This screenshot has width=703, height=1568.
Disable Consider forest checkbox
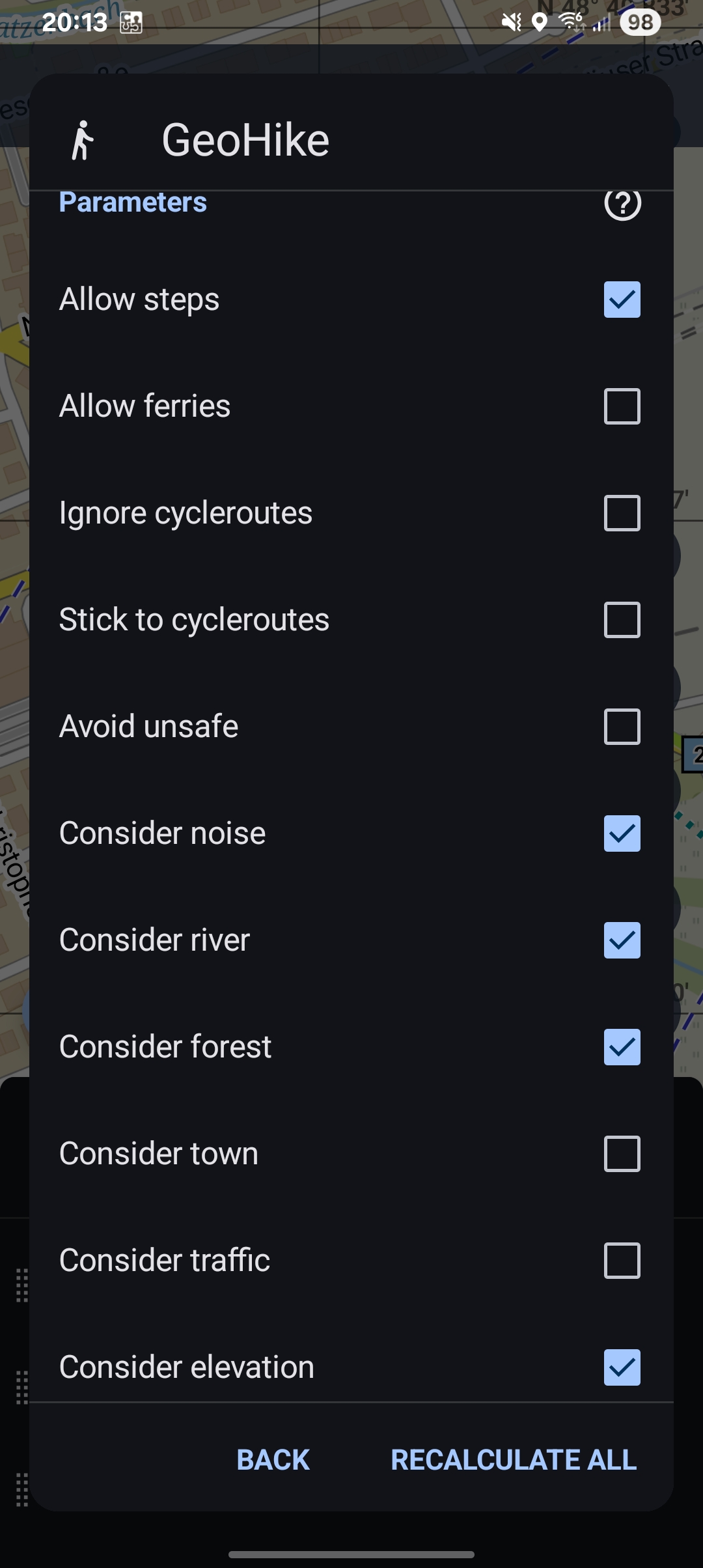pyautogui.click(x=622, y=1047)
